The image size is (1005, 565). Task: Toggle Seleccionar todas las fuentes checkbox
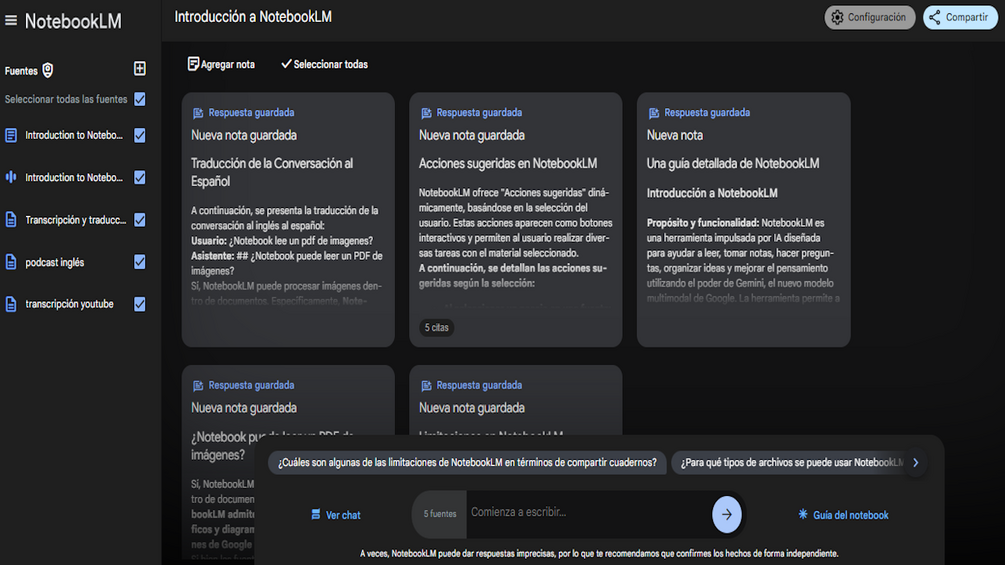tap(140, 99)
